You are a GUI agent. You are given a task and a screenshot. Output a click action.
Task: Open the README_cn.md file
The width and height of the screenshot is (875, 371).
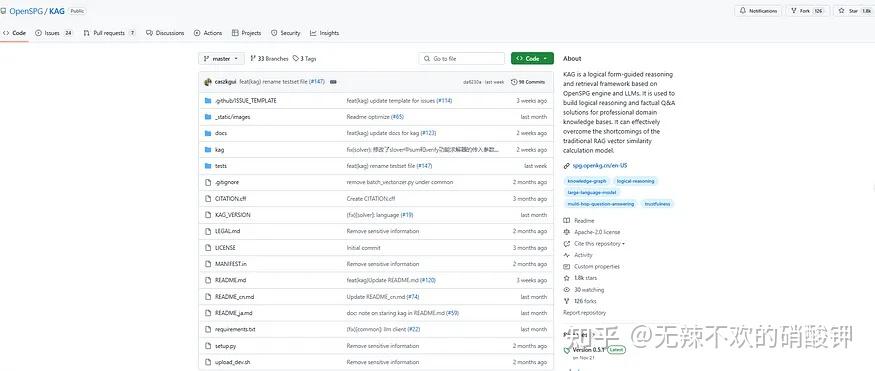point(234,297)
